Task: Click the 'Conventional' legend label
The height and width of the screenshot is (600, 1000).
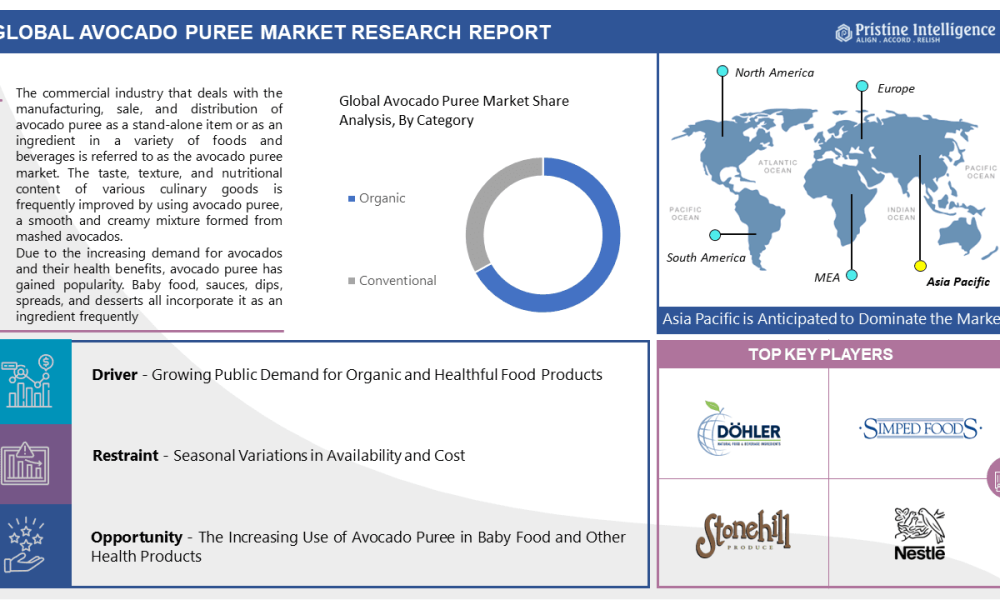Action: (x=397, y=281)
